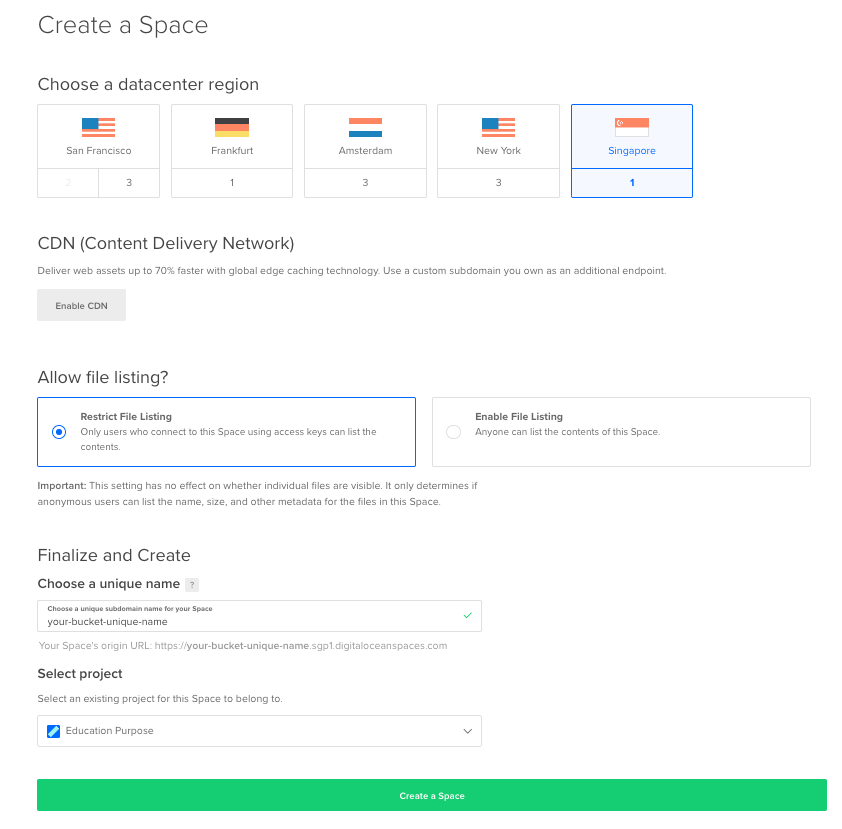842x829 pixels.
Task: Click the unique subdomain name input field
Action: coord(259,617)
